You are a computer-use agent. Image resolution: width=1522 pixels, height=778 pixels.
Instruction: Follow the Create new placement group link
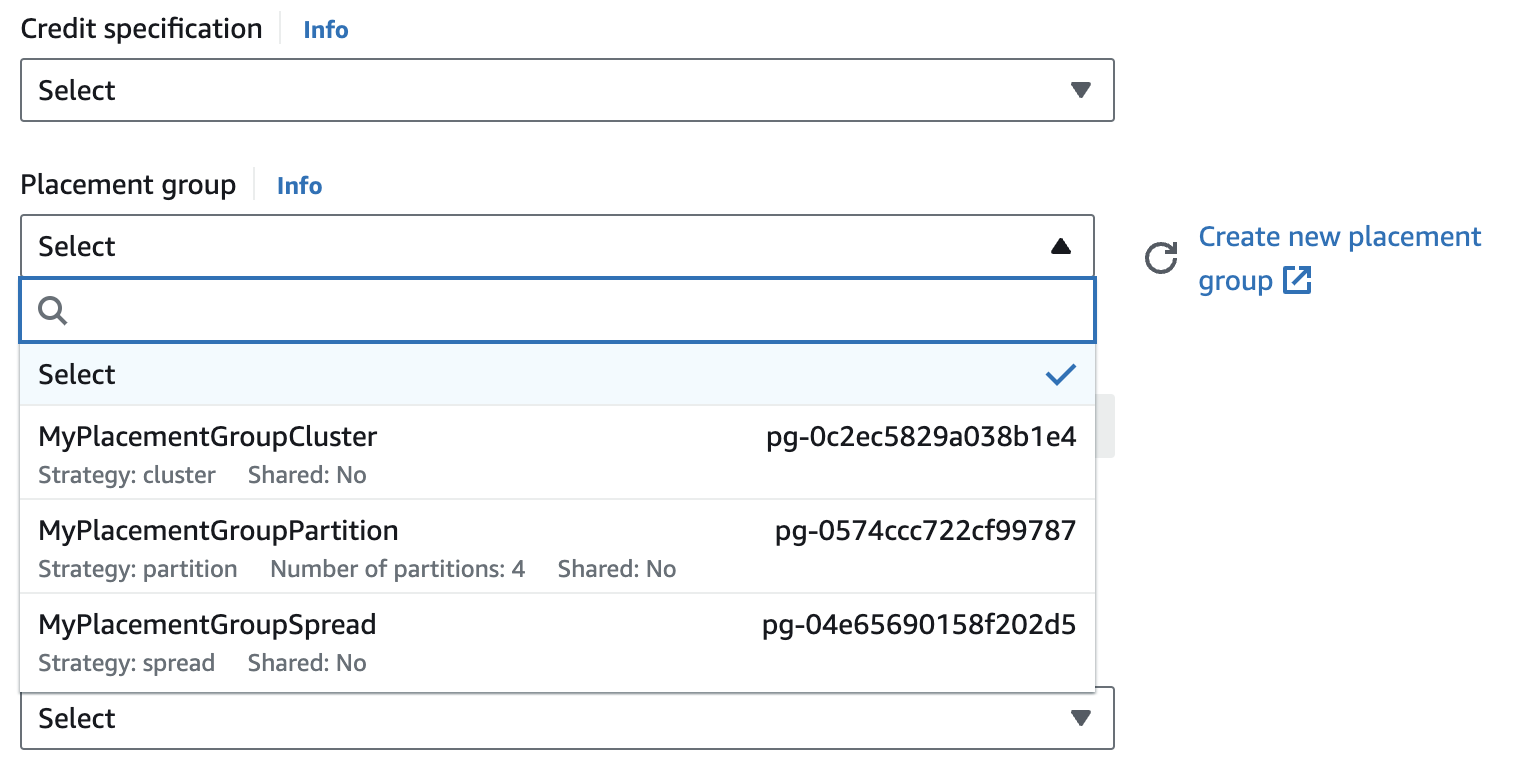(1339, 238)
